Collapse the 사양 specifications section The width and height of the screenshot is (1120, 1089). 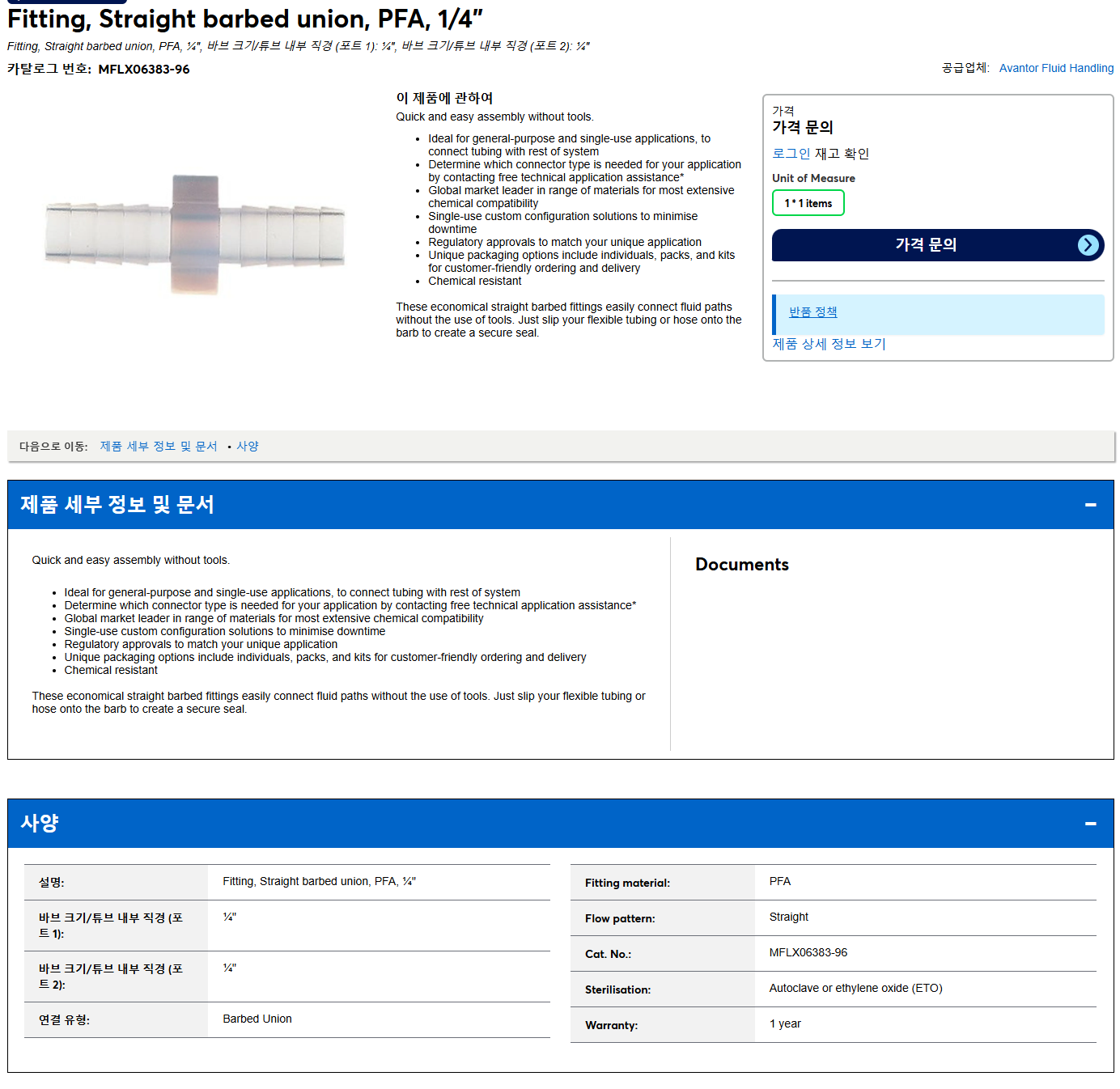(1090, 824)
